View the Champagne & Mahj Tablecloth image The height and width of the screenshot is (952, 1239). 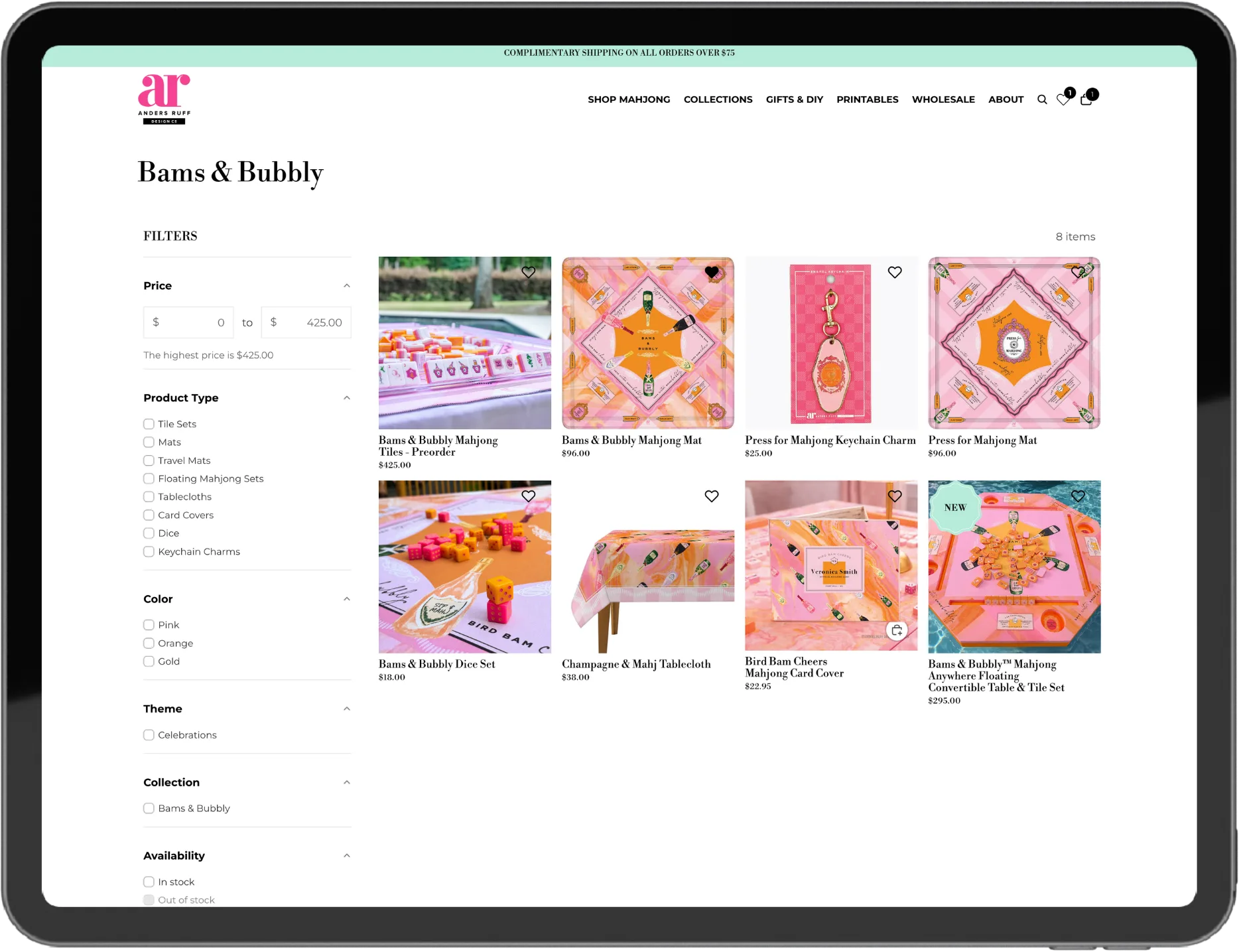(648, 567)
